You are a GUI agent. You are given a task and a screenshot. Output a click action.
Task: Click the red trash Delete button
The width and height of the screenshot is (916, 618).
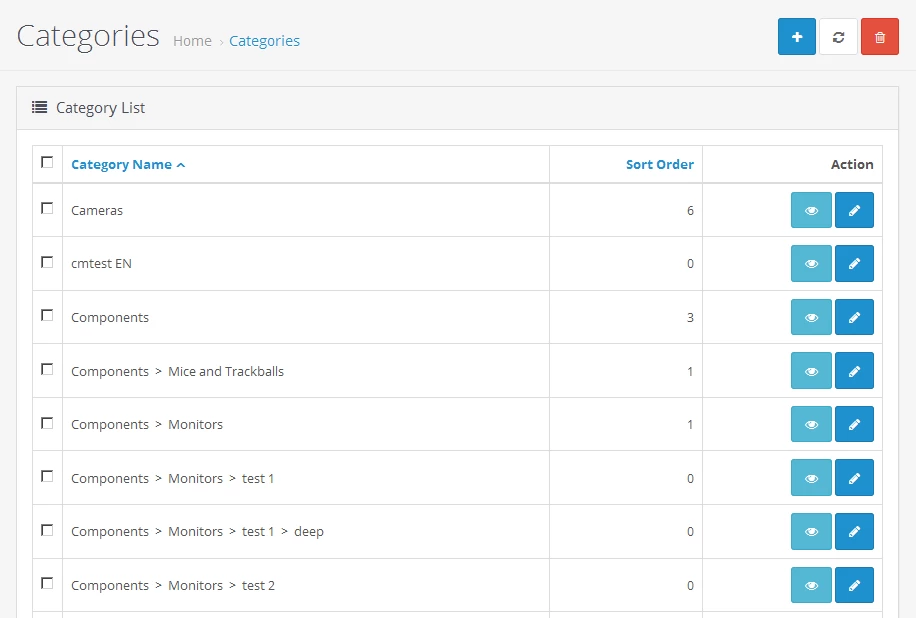879,37
